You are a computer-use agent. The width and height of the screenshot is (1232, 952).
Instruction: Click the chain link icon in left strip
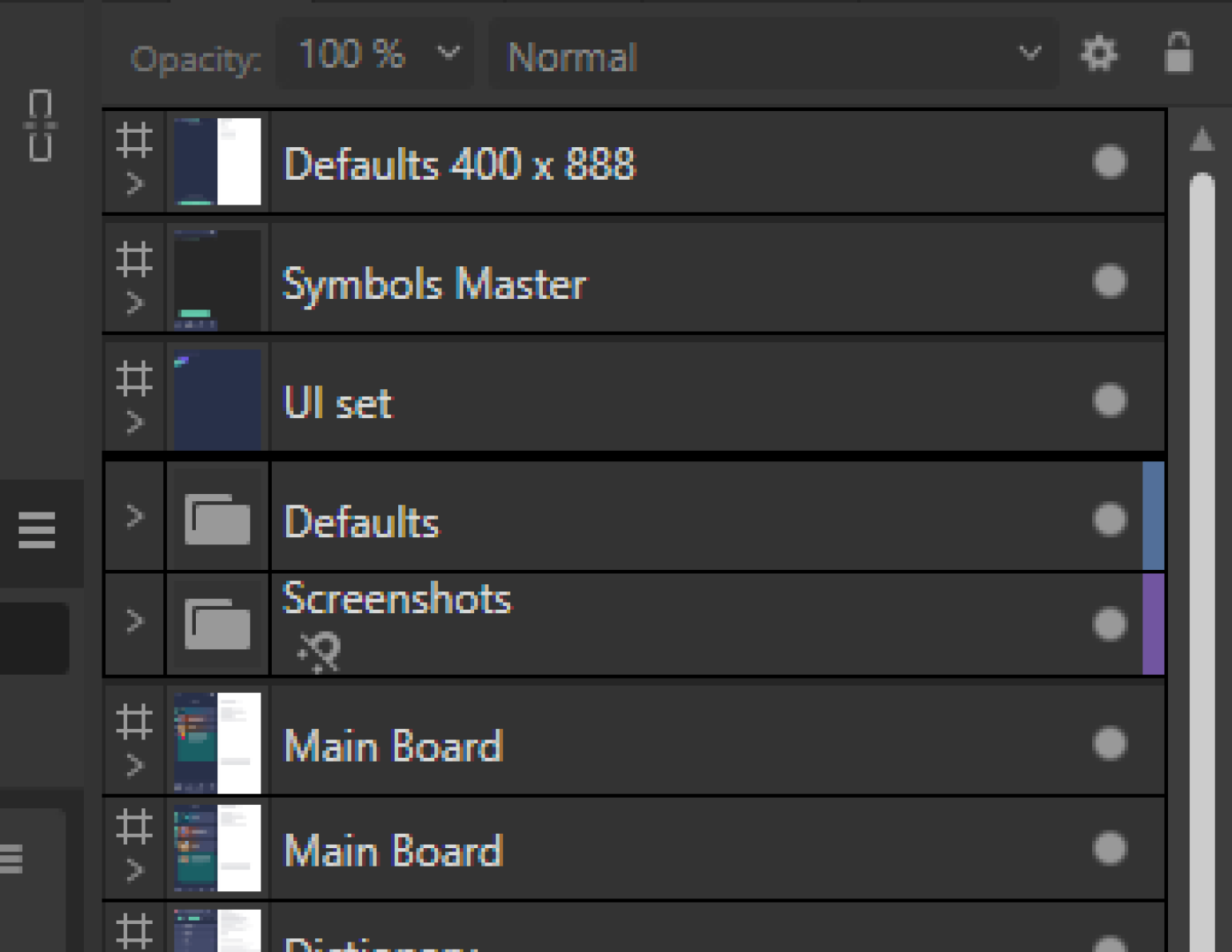tap(41, 126)
